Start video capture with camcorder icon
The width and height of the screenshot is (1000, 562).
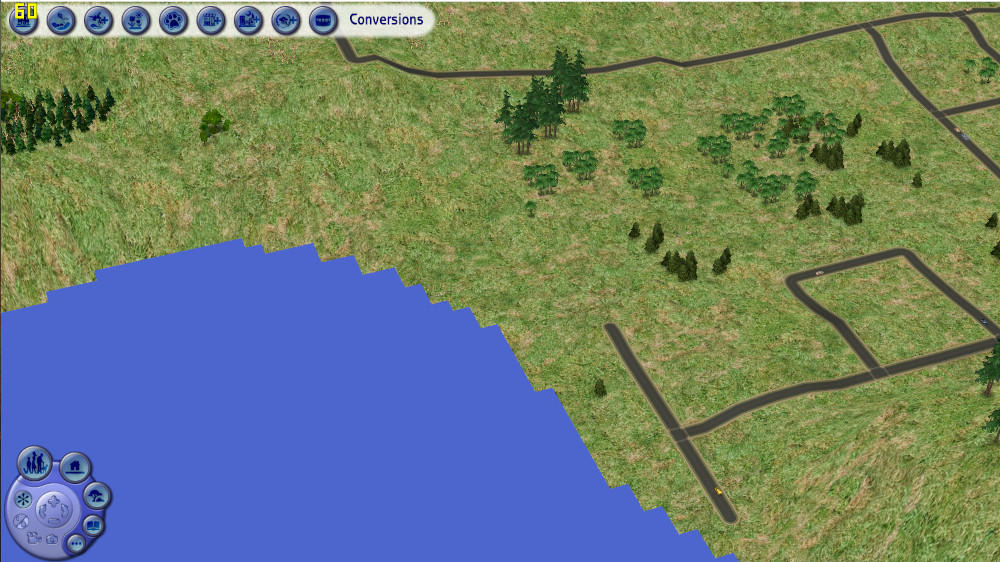pyautogui.click(x=34, y=538)
